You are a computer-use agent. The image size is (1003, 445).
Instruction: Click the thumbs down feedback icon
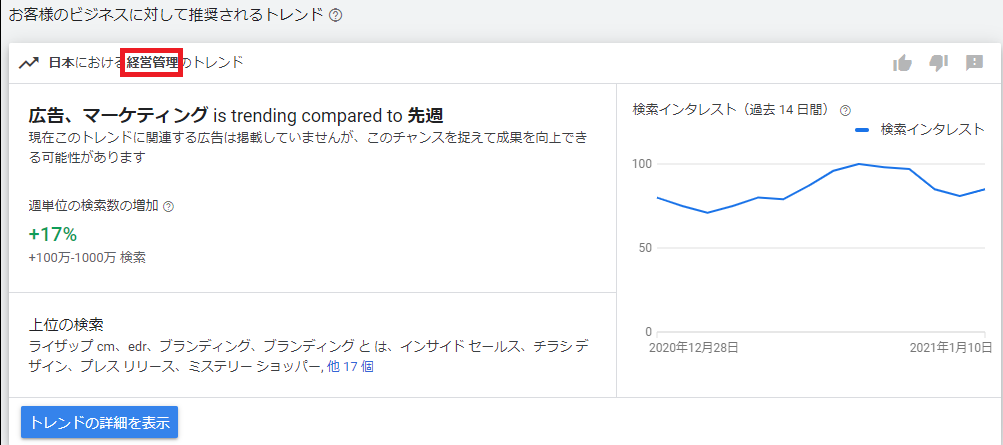938,63
